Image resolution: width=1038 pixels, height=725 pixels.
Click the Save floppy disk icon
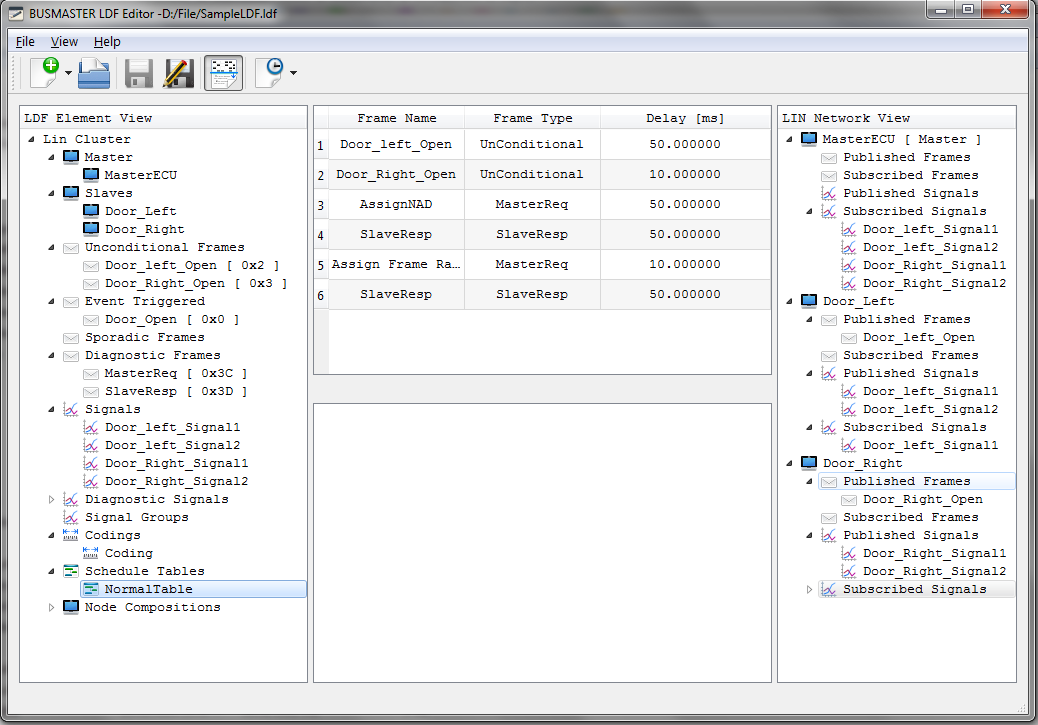139,73
